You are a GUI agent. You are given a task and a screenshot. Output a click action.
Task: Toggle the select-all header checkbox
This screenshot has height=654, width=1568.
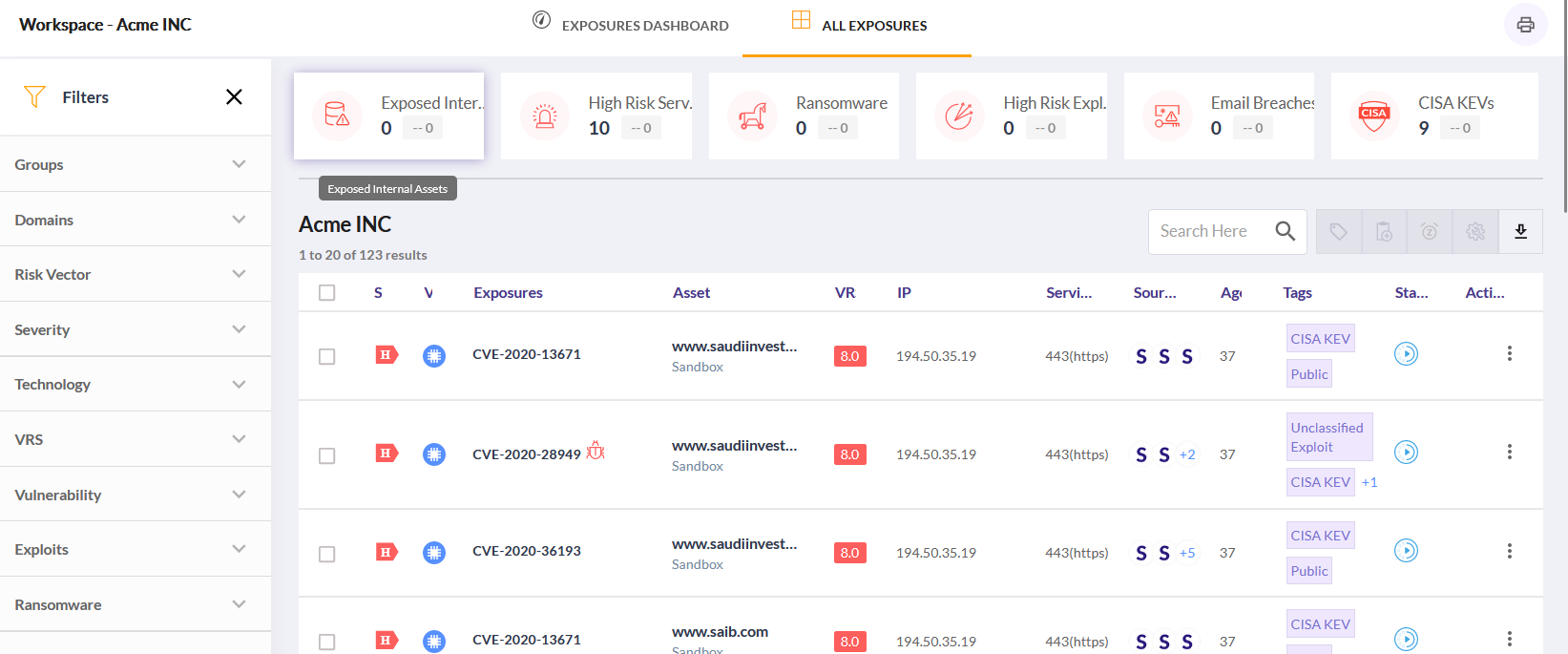tap(327, 293)
